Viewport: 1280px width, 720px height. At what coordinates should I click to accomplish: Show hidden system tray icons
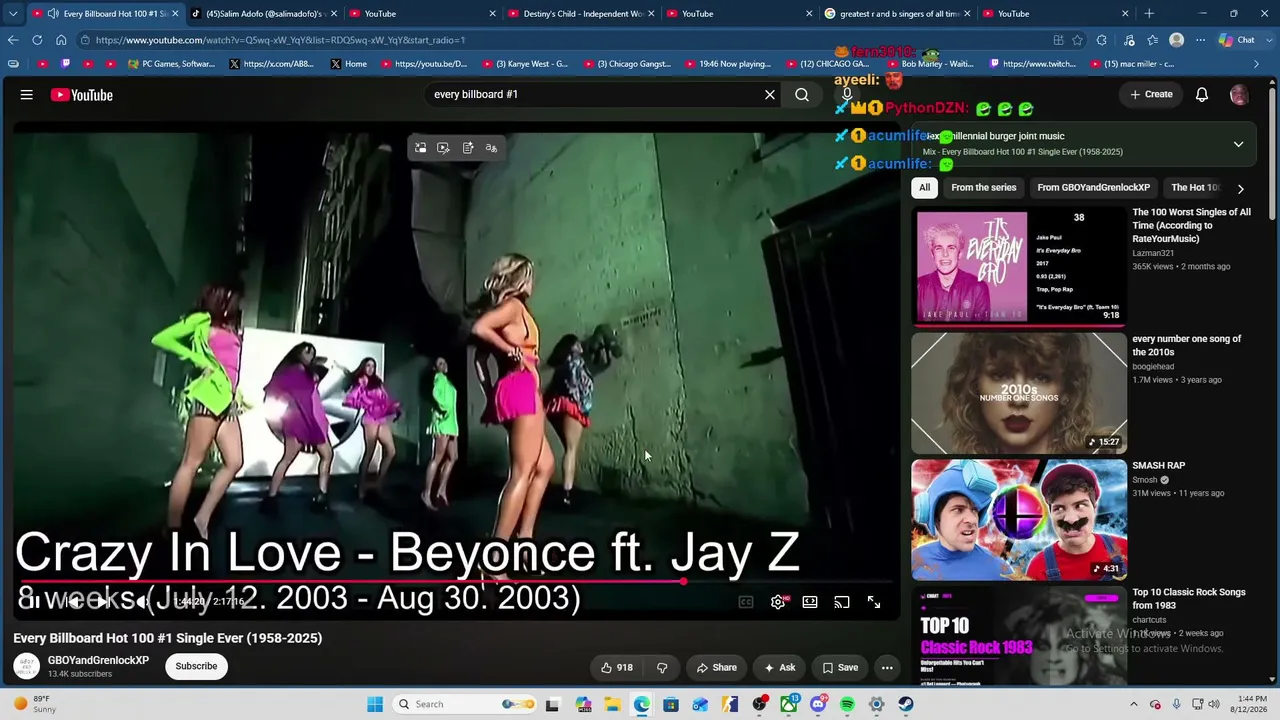tap(1133, 704)
